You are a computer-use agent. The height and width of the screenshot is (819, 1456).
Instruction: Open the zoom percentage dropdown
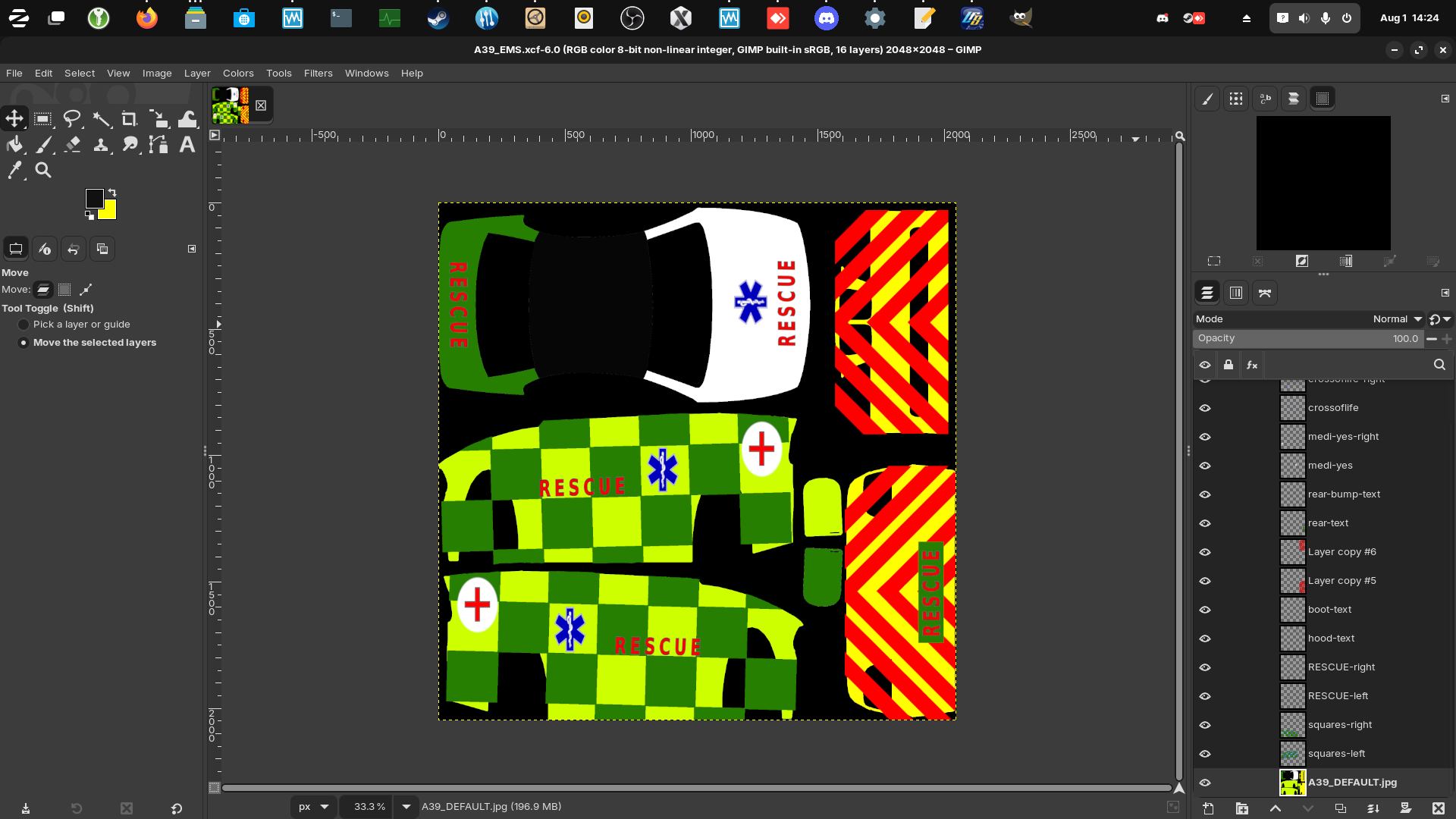[x=406, y=807]
